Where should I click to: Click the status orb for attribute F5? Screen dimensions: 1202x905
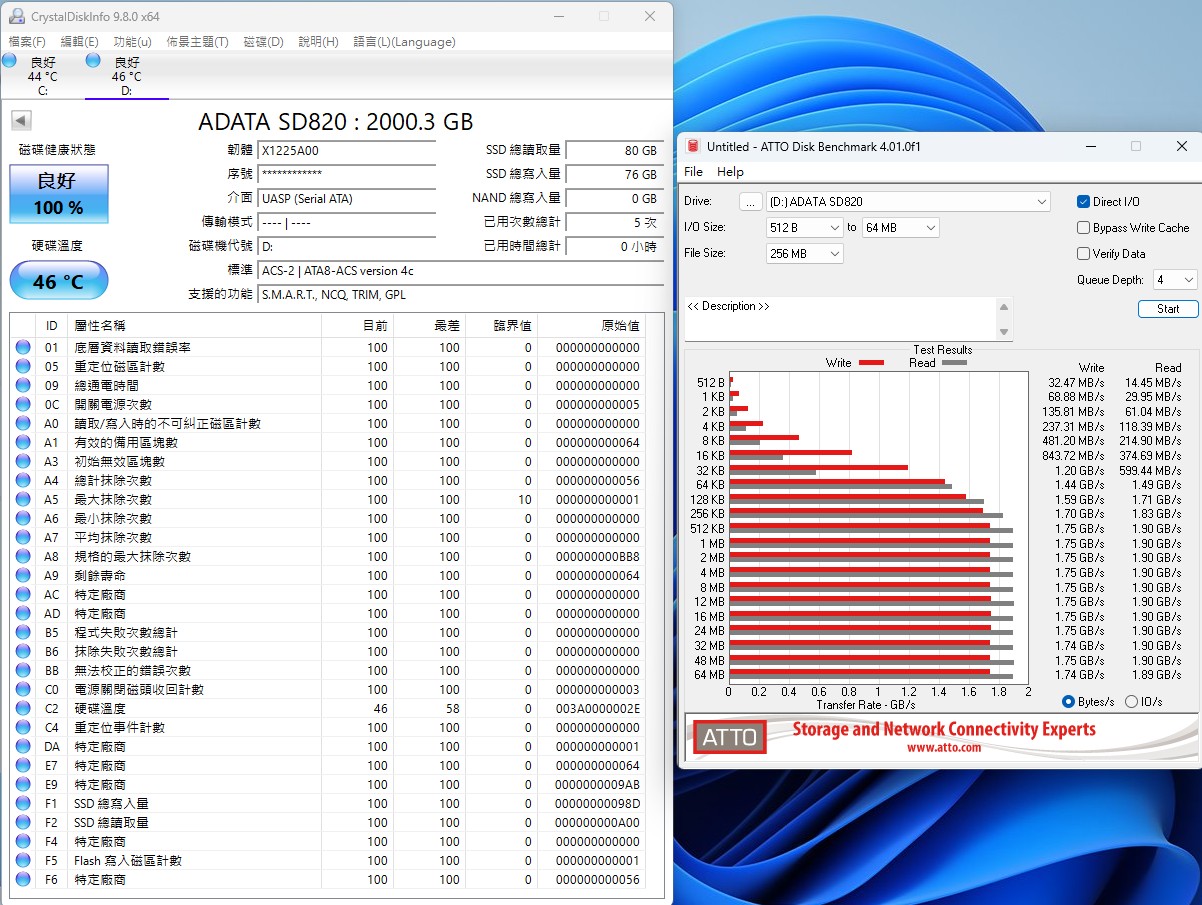22,860
